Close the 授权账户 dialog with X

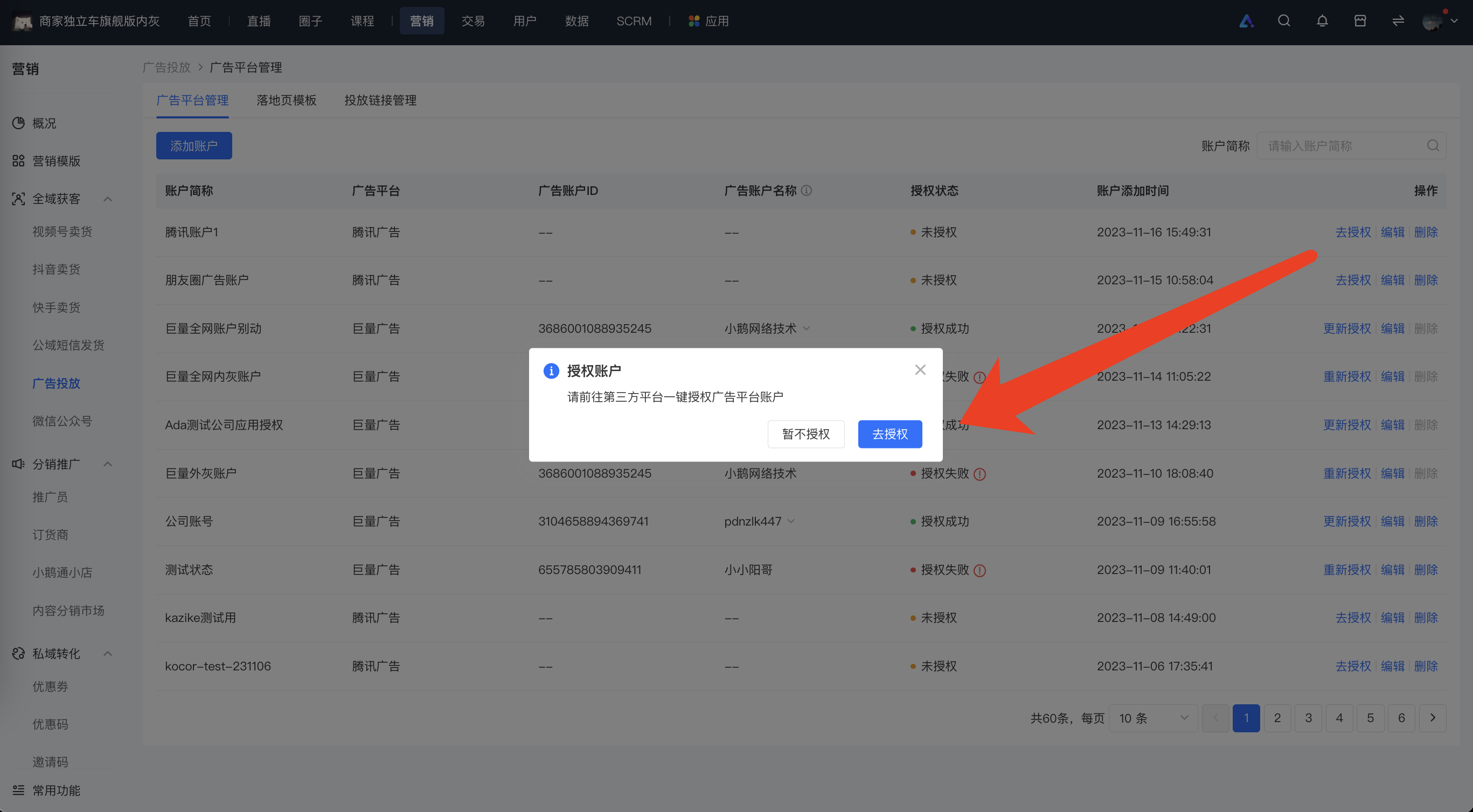pos(920,370)
